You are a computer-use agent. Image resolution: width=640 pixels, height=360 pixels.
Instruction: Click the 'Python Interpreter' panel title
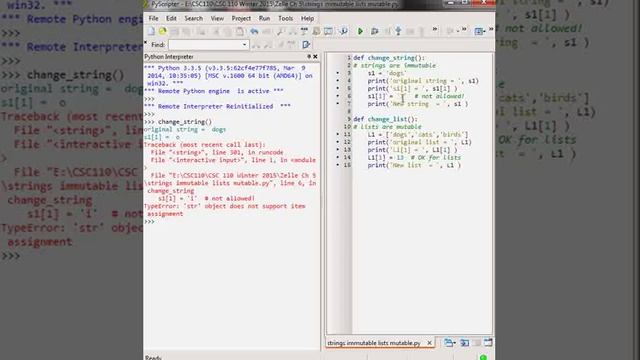[x=169, y=57]
